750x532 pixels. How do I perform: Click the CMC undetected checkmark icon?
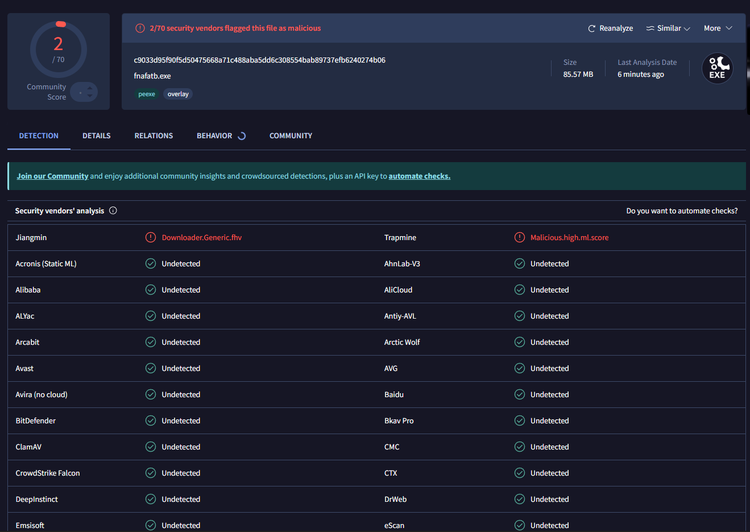click(519, 447)
